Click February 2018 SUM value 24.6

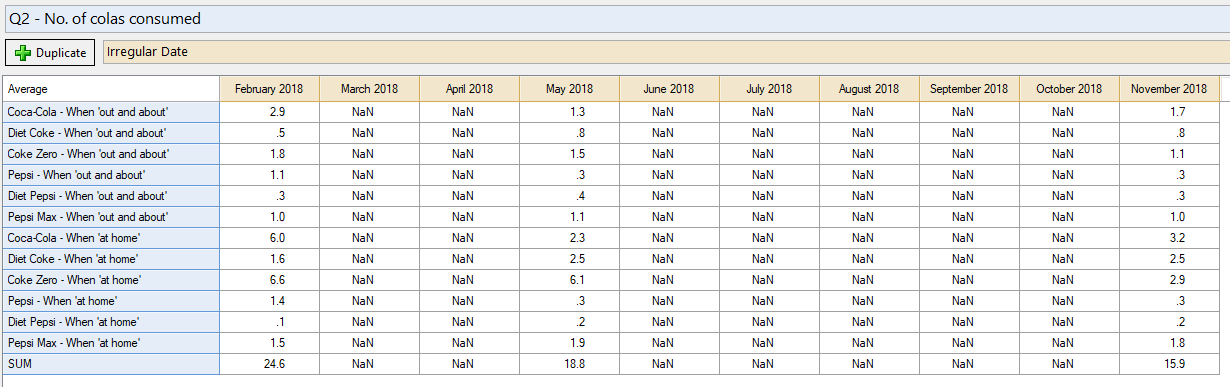[269, 364]
